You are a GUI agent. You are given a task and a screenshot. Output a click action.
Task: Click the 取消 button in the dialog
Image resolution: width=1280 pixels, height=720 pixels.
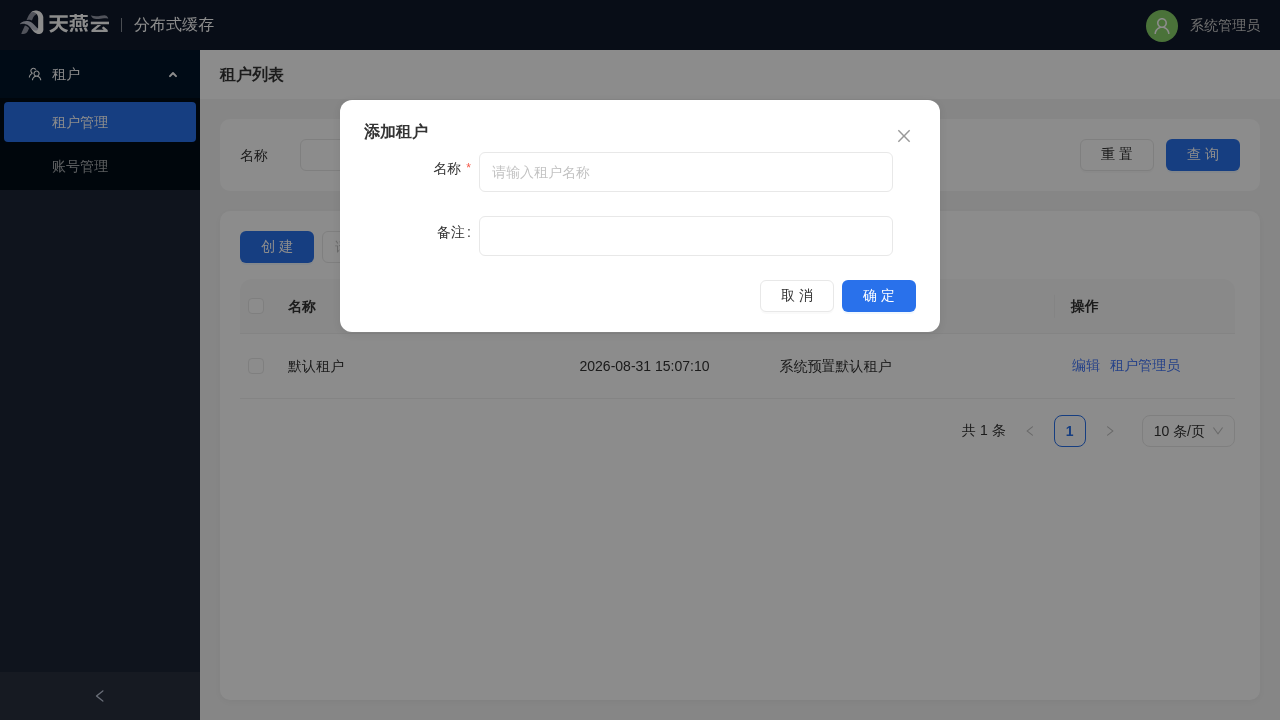click(797, 296)
